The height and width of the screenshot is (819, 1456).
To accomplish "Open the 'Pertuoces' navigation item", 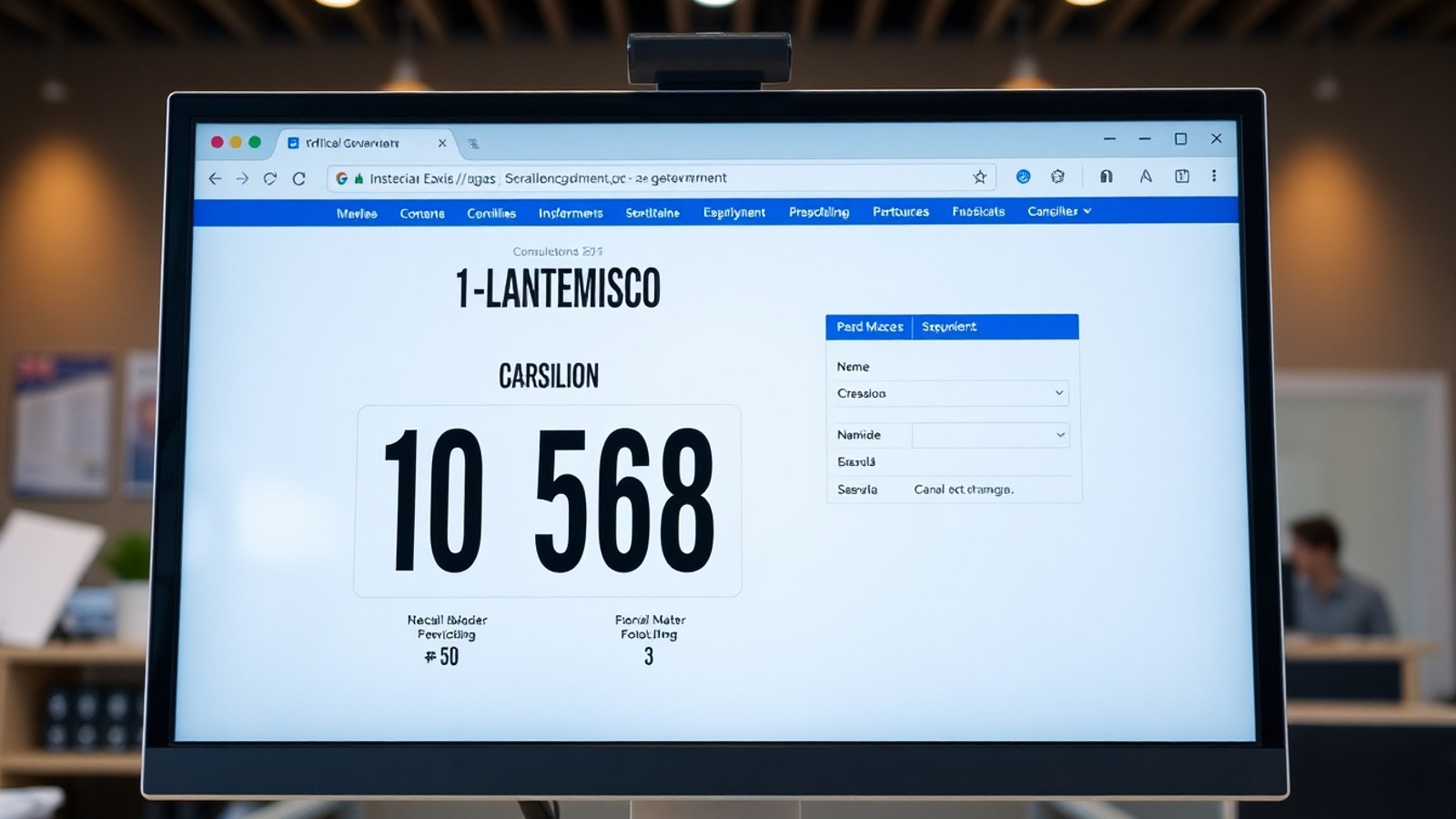I will coord(901,211).
